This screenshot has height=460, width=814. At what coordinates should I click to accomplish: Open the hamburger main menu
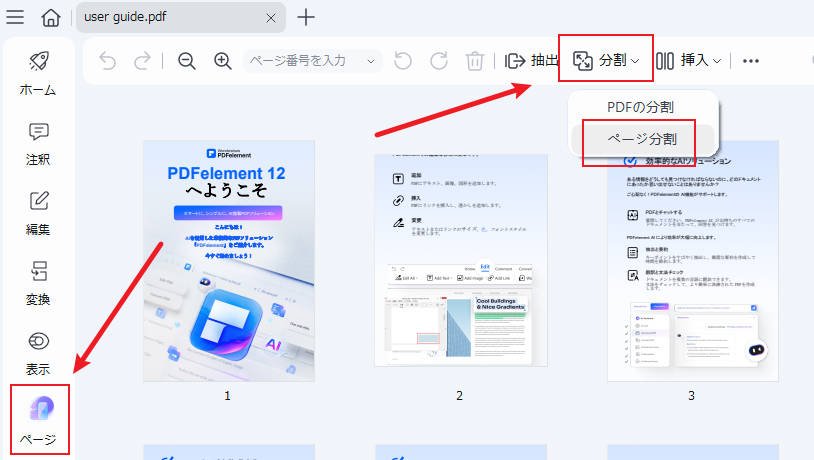pos(15,17)
